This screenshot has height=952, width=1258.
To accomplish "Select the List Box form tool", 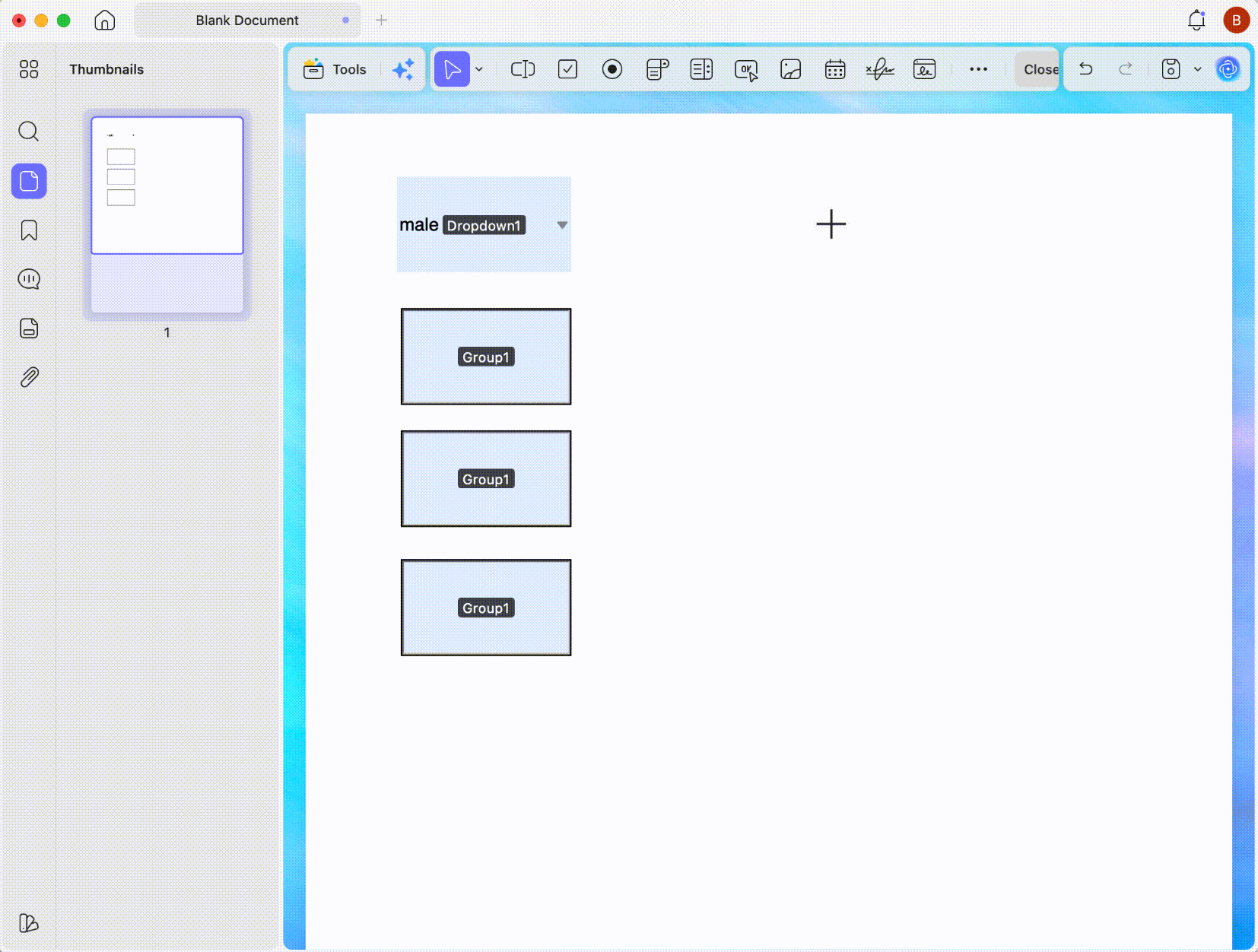I will (x=701, y=69).
